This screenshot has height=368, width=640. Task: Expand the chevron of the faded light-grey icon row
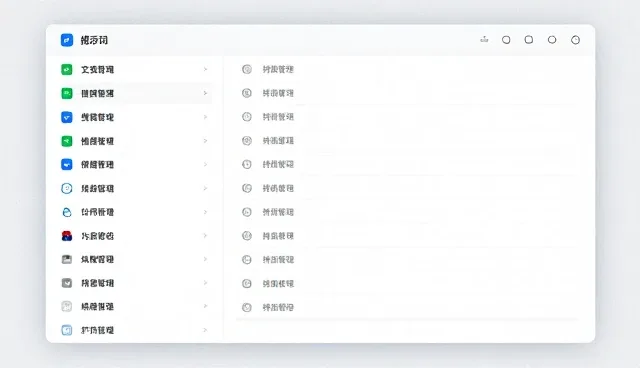[205, 306]
